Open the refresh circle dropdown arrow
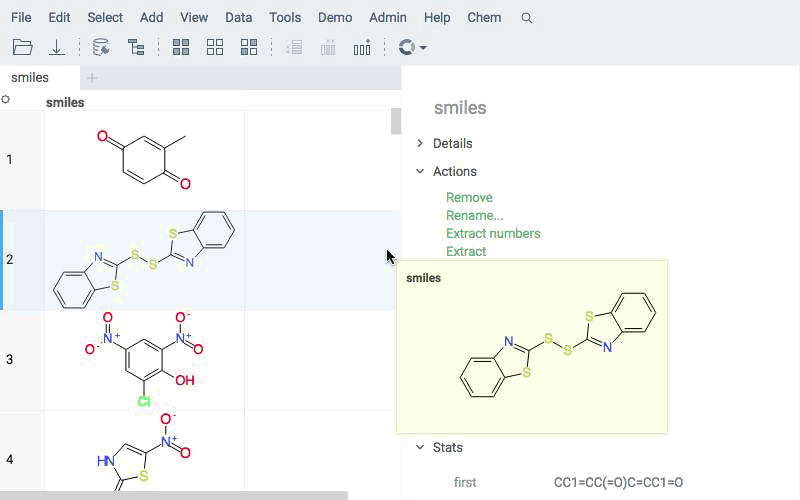800x500 pixels. click(x=424, y=47)
